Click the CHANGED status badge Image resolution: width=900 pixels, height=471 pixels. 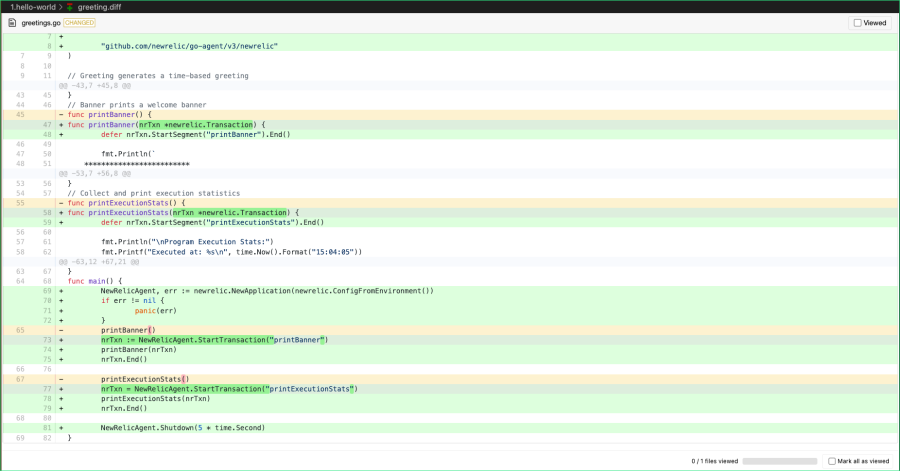click(x=79, y=22)
